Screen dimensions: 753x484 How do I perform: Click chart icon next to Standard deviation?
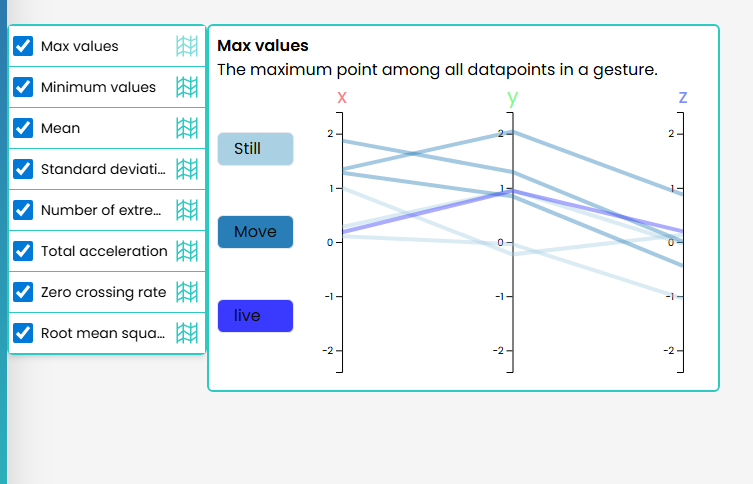[186, 169]
